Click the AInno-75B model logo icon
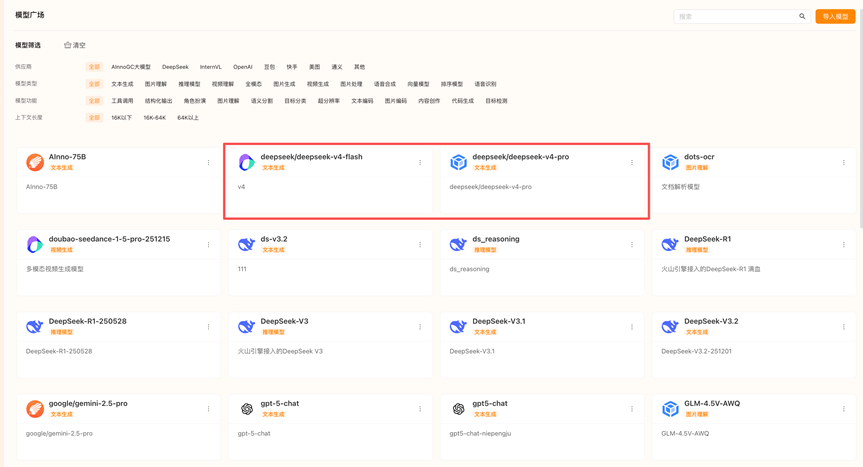Image resolution: width=863 pixels, height=467 pixels. 35,162
